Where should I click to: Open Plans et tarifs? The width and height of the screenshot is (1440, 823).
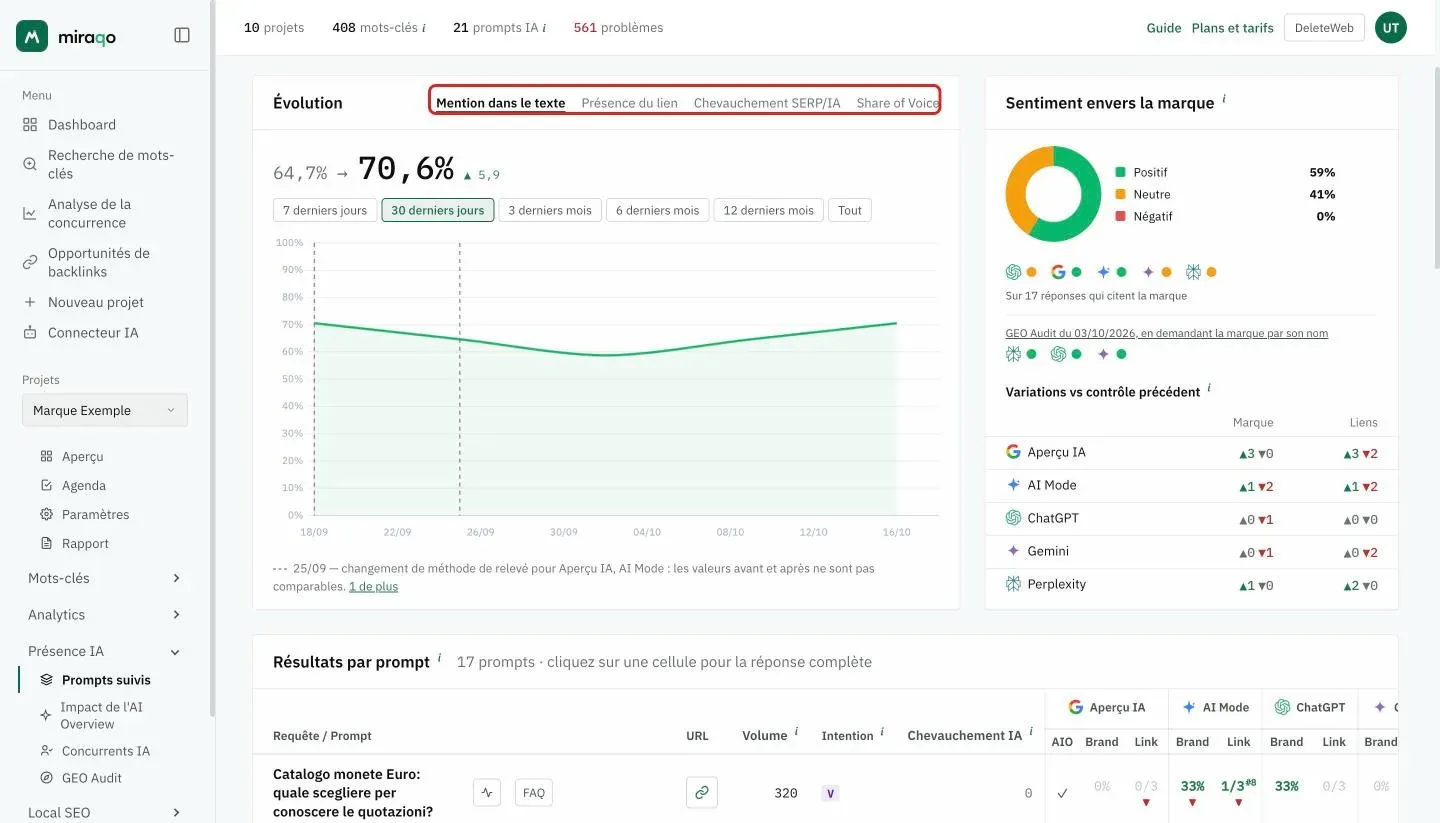coord(1233,28)
